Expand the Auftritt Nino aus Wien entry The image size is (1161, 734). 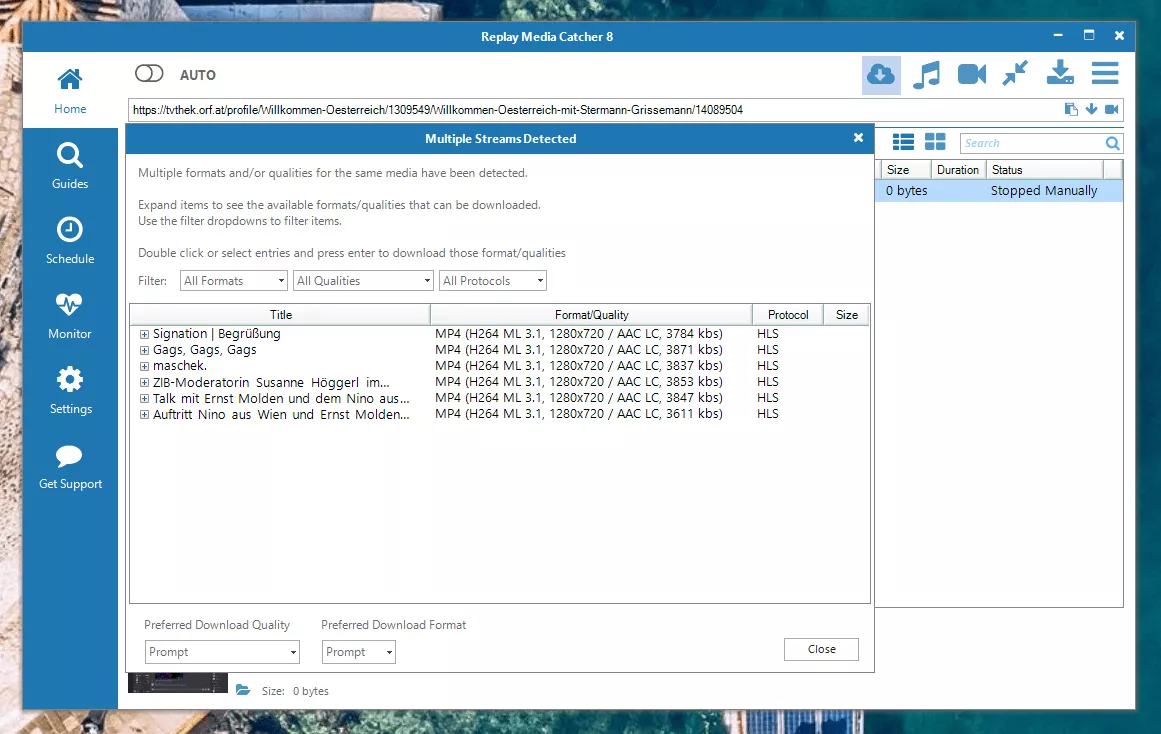pos(144,415)
